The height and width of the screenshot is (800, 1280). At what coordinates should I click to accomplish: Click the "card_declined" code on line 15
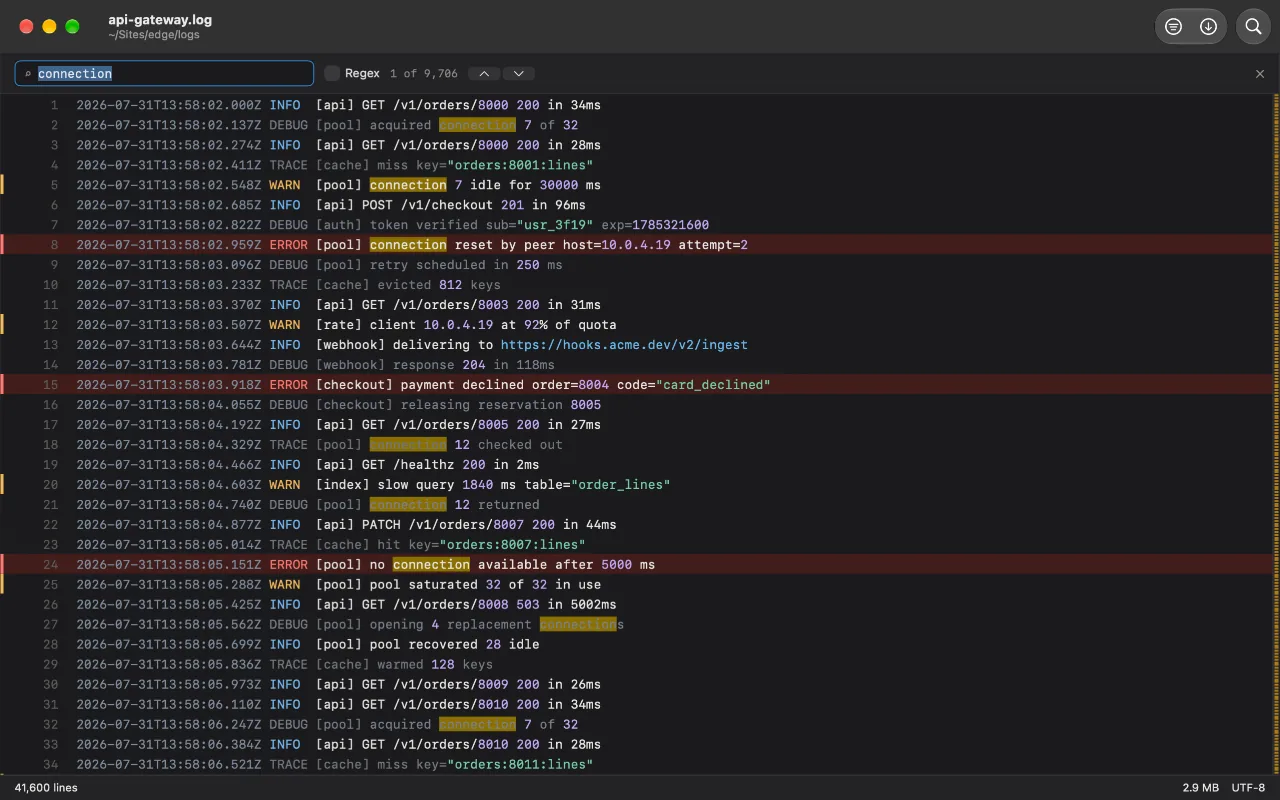point(713,385)
